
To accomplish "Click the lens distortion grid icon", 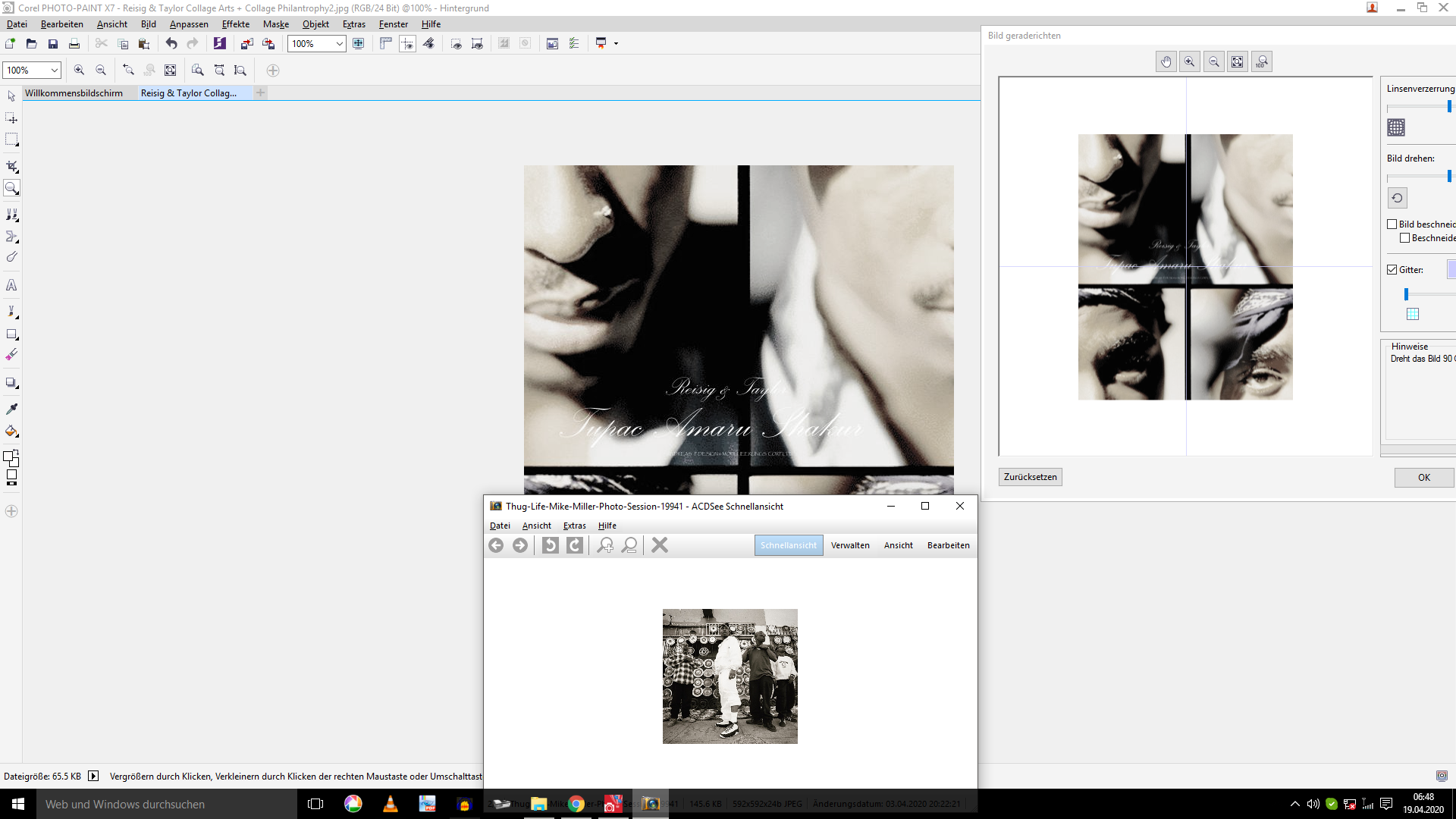I will click(x=1396, y=127).
